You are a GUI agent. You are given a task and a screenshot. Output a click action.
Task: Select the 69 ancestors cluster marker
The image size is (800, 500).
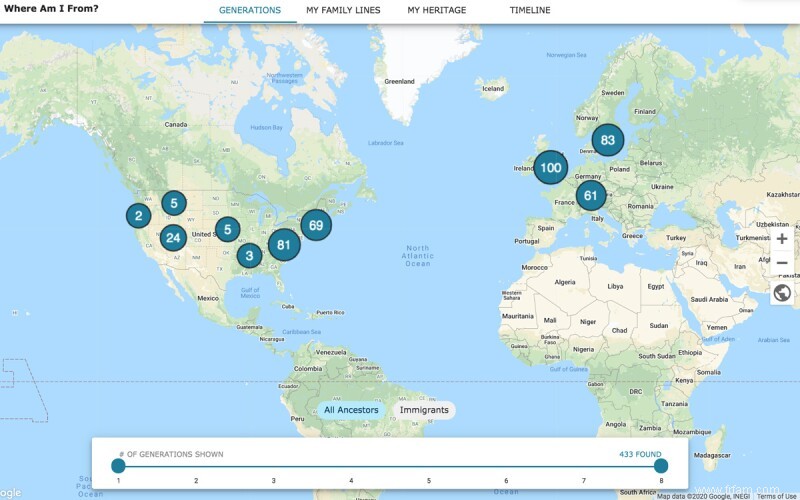(x=316, y=225)
